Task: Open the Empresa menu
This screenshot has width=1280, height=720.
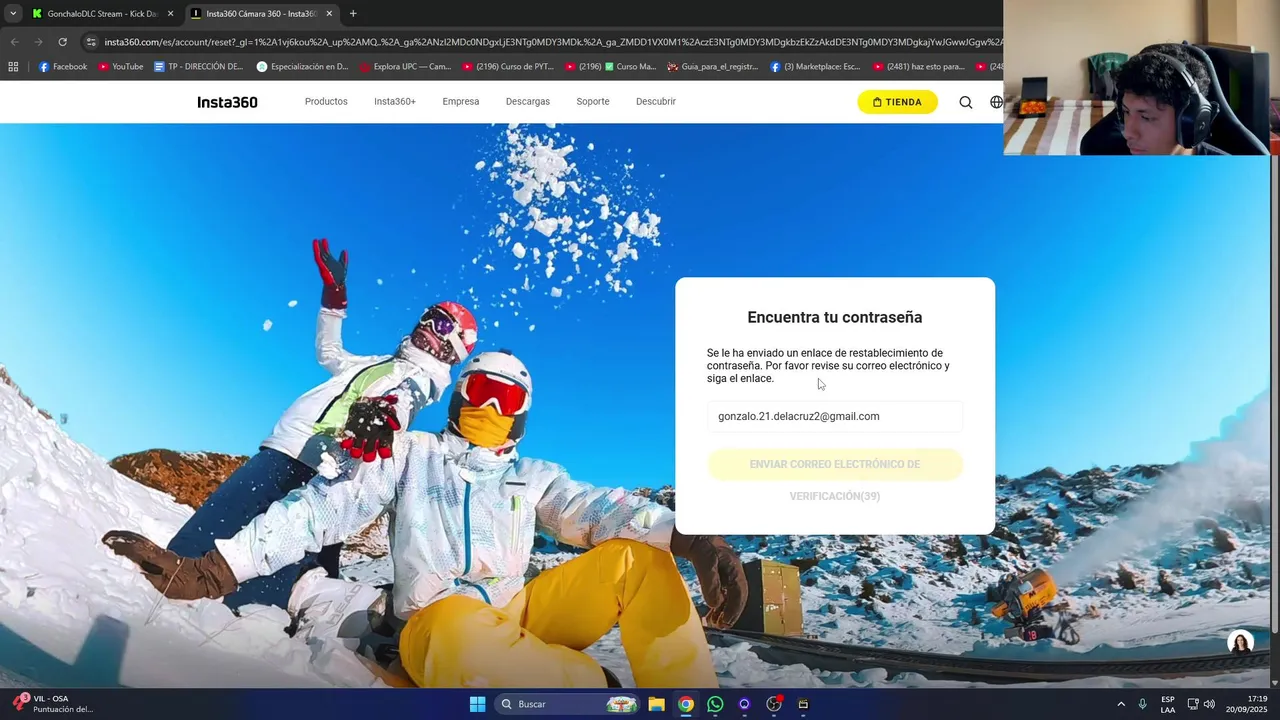Action: (x=461, y=101)
